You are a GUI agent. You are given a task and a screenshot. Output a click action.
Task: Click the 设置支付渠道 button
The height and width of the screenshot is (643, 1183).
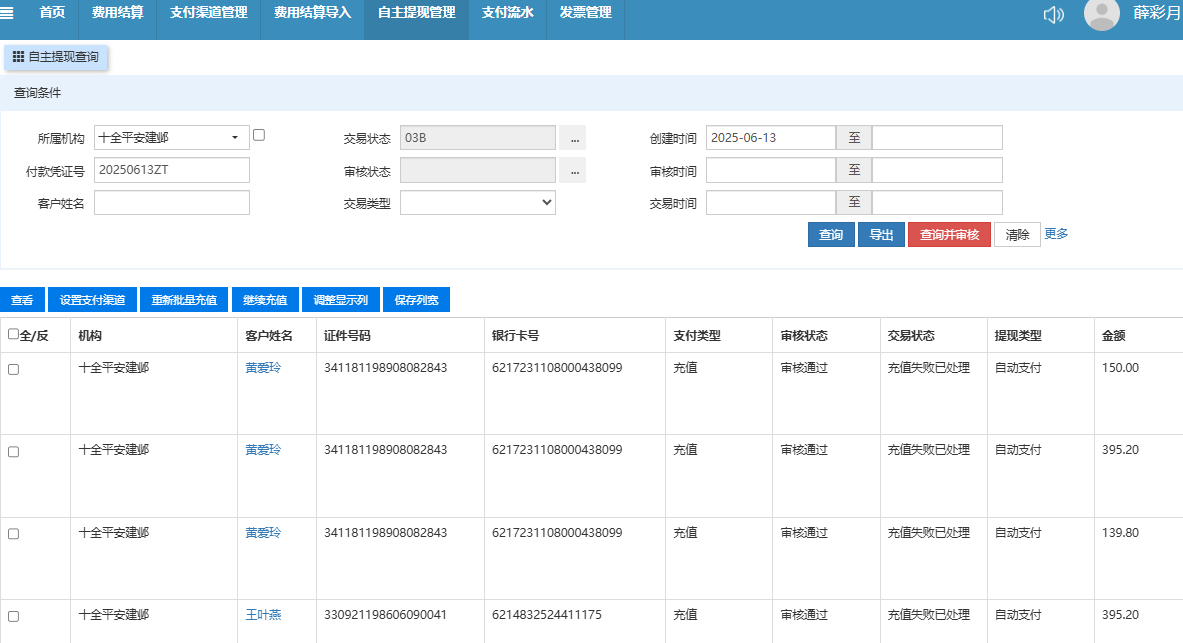(92, 300)
